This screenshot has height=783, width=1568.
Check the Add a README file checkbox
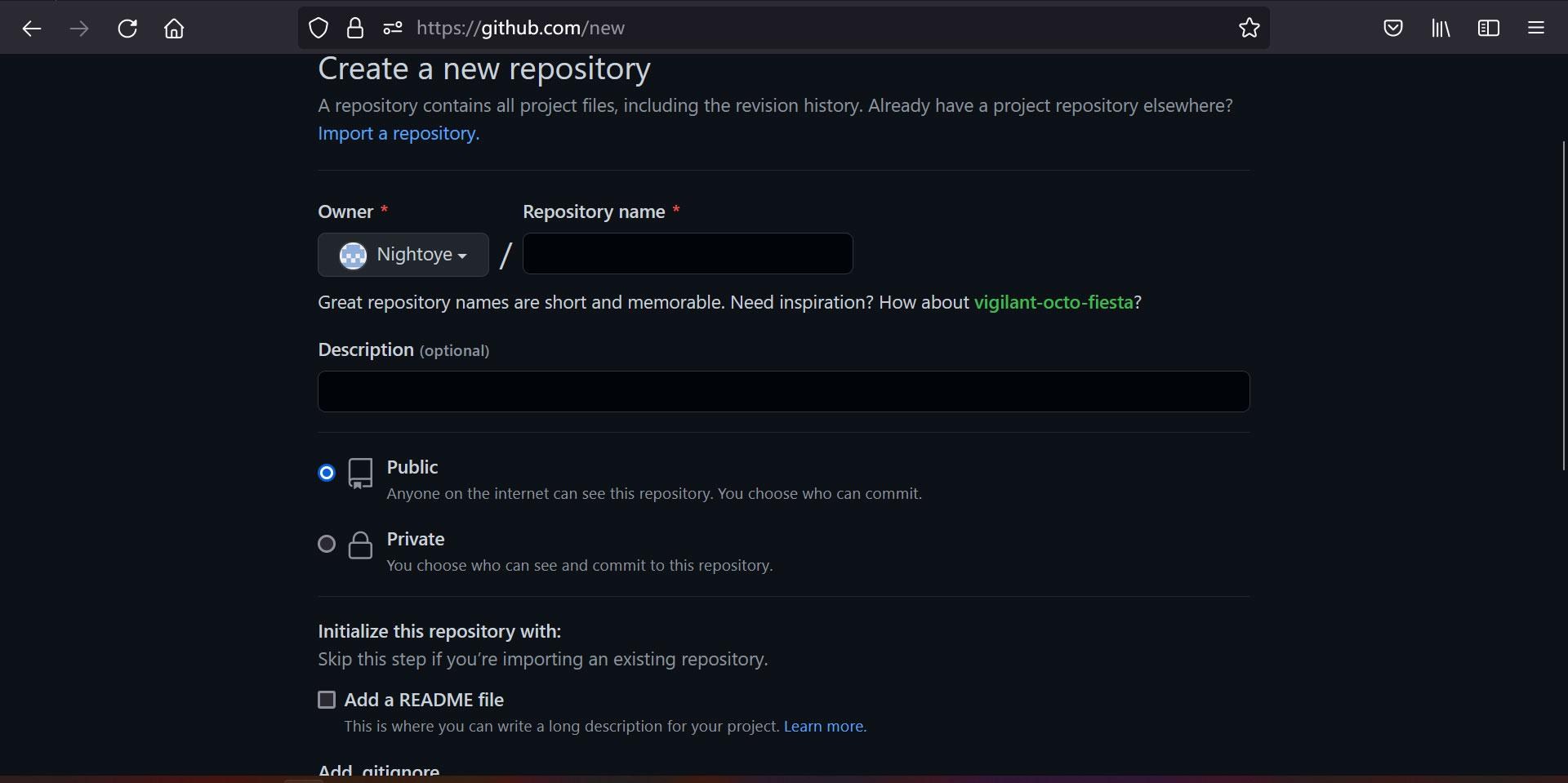point(327,700)
